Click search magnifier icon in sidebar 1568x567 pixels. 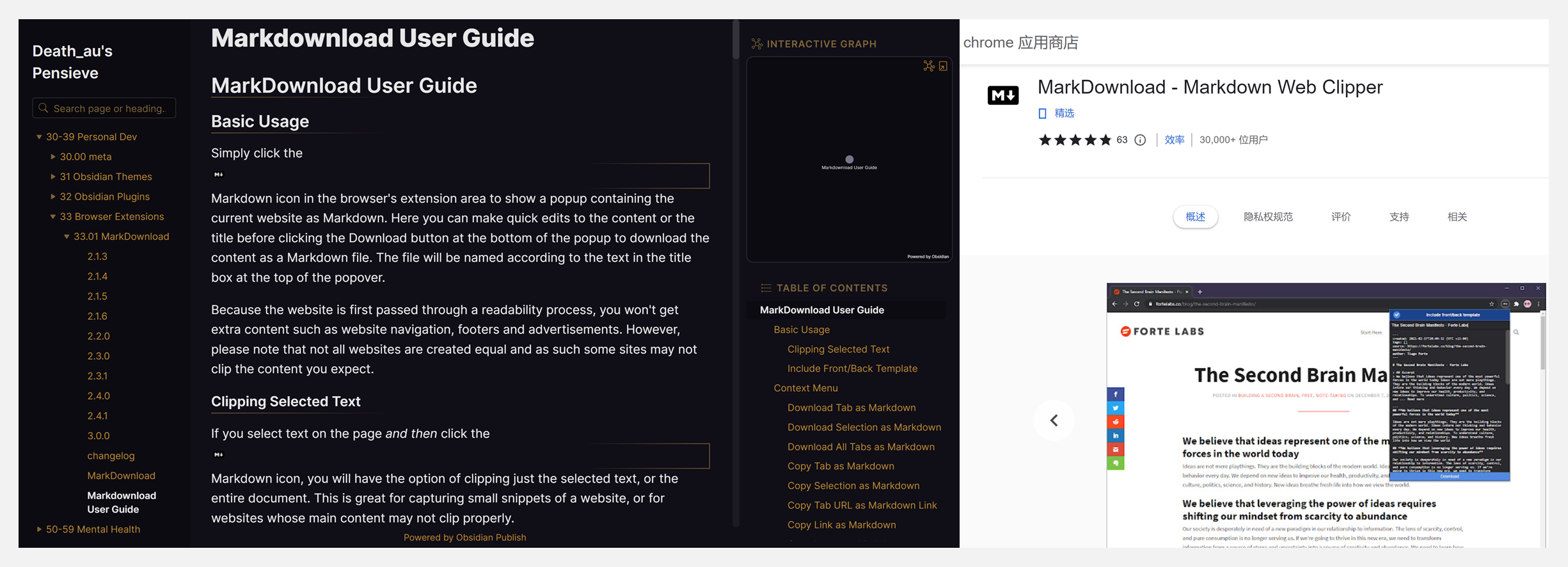coord(44,108)
